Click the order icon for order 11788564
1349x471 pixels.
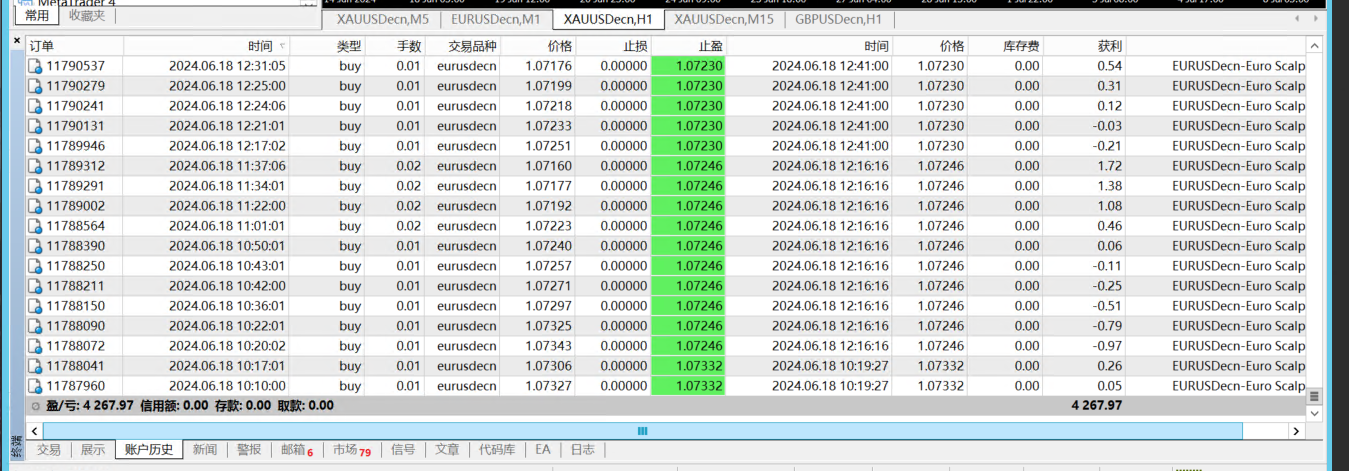[35, 226]
